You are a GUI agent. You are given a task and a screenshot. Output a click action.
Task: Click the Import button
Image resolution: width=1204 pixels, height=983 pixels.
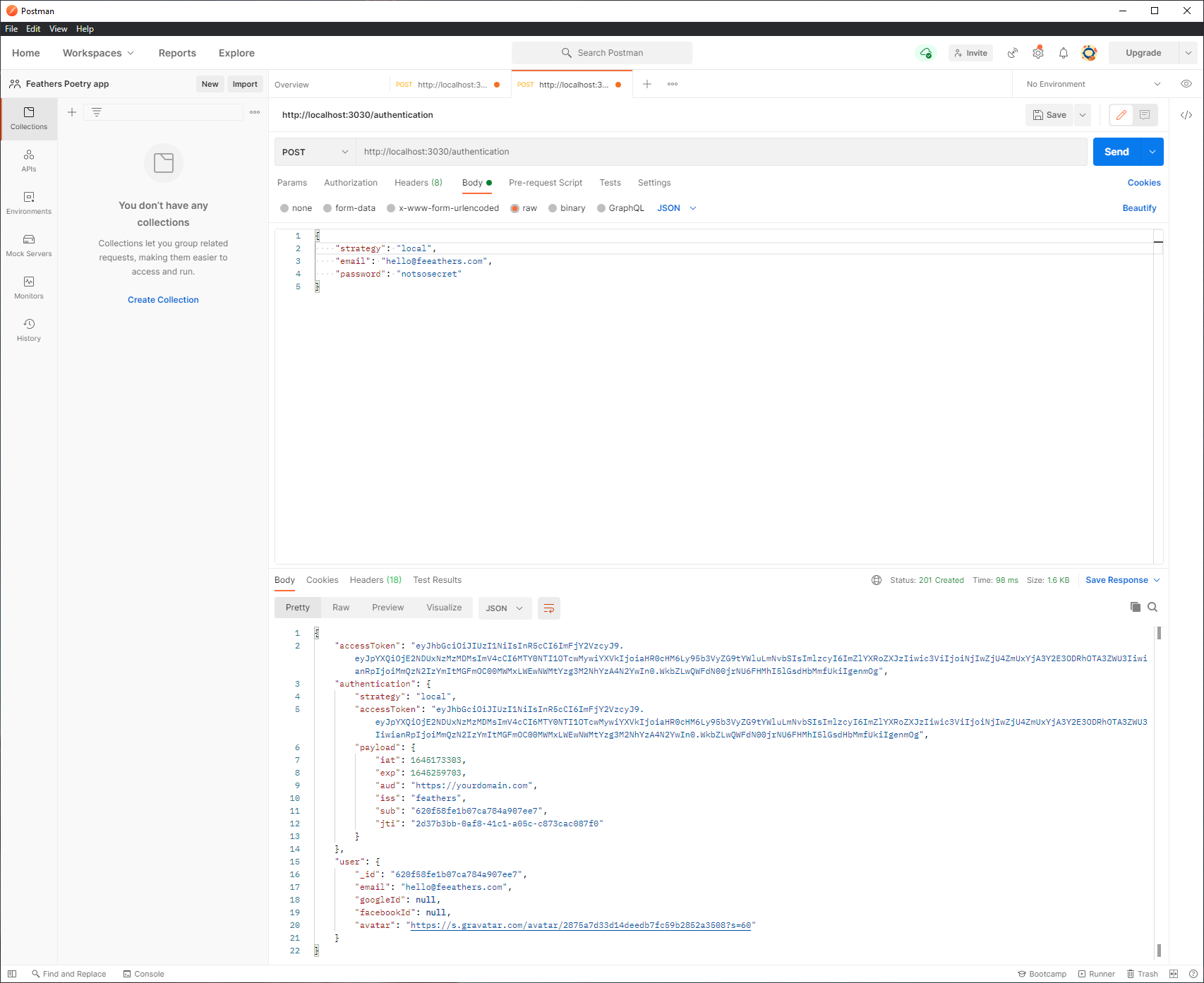[245, 84]
